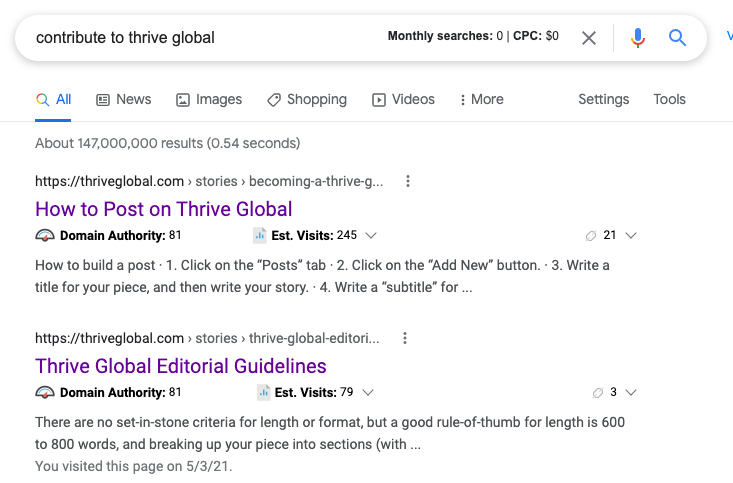
Task: Click the Domain Authority gauge icon in the first result
Action: (x=45, y=235)
